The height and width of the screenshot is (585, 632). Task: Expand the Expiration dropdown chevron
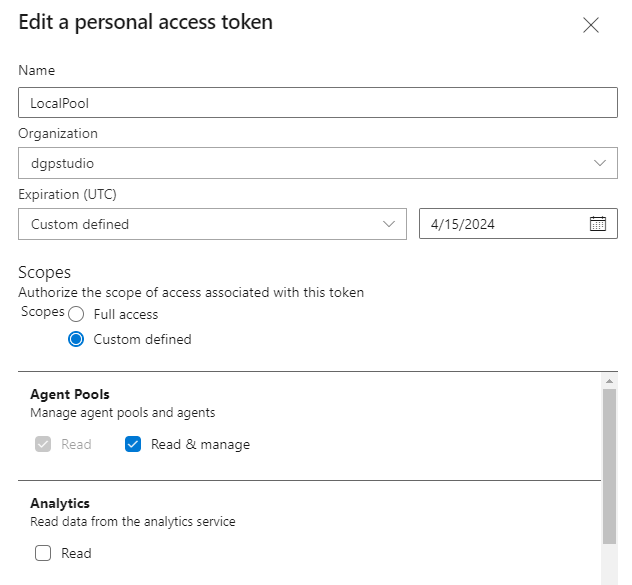(389, 224)
